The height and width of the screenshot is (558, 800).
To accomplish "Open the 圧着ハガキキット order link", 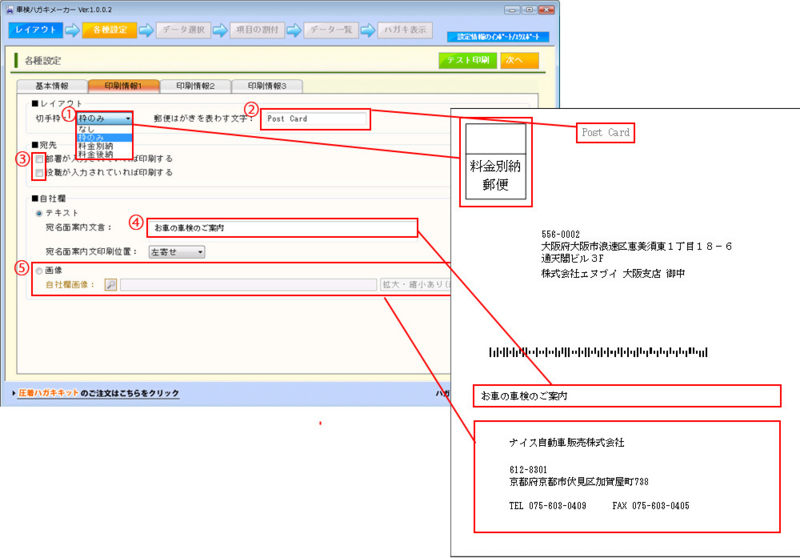I will [x=98, y=393].
